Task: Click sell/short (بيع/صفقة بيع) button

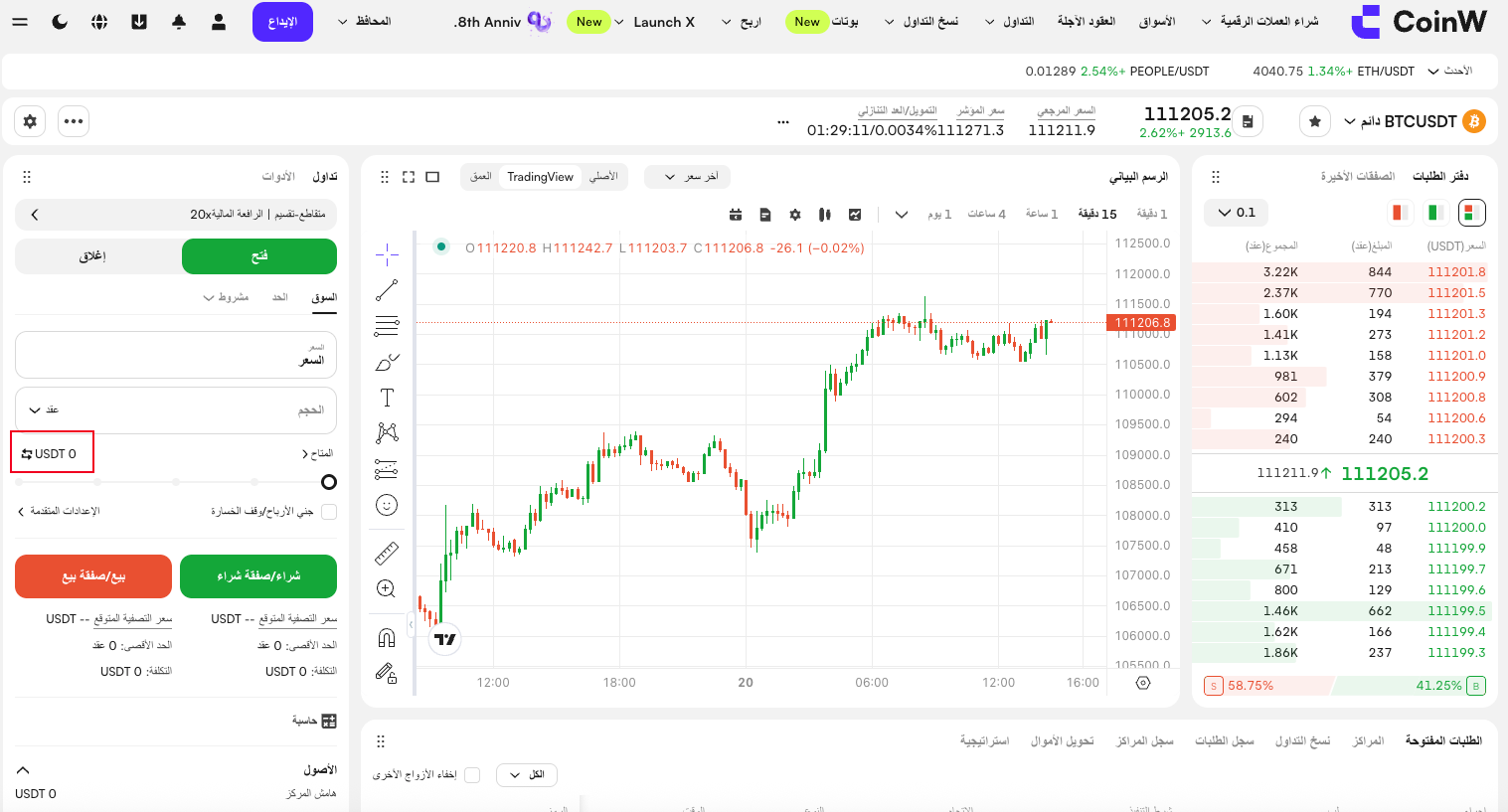Action: (x=93, y=576)
